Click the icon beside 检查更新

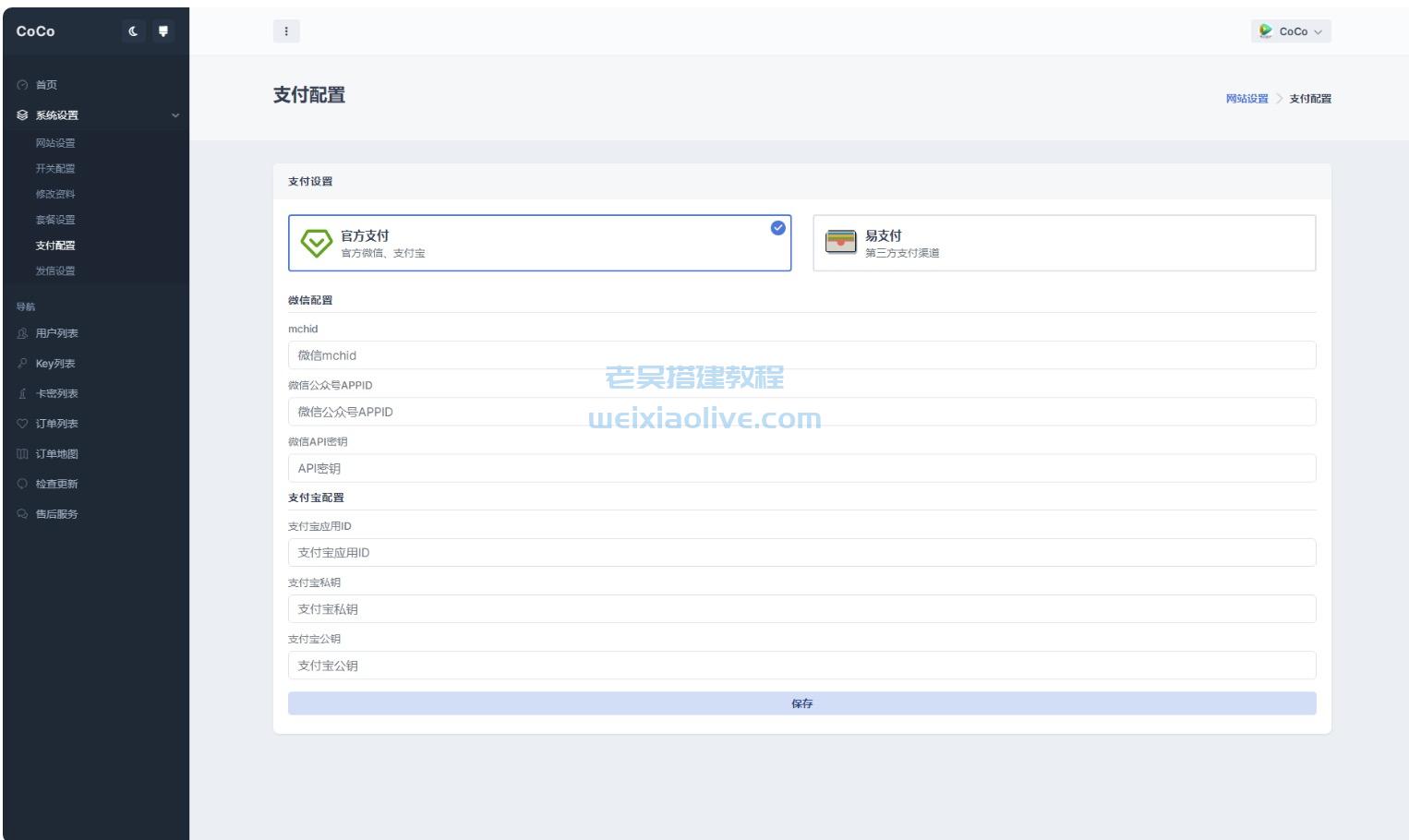pos(22,484)
